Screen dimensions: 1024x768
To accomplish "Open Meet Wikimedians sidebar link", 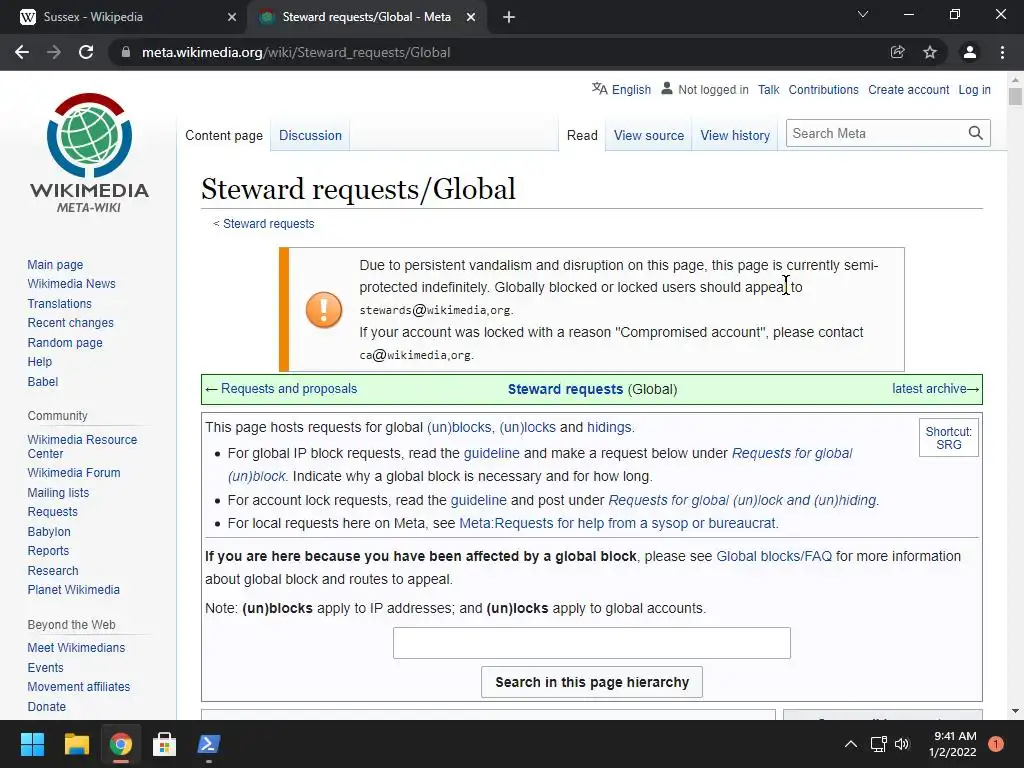I will point(76,648).
